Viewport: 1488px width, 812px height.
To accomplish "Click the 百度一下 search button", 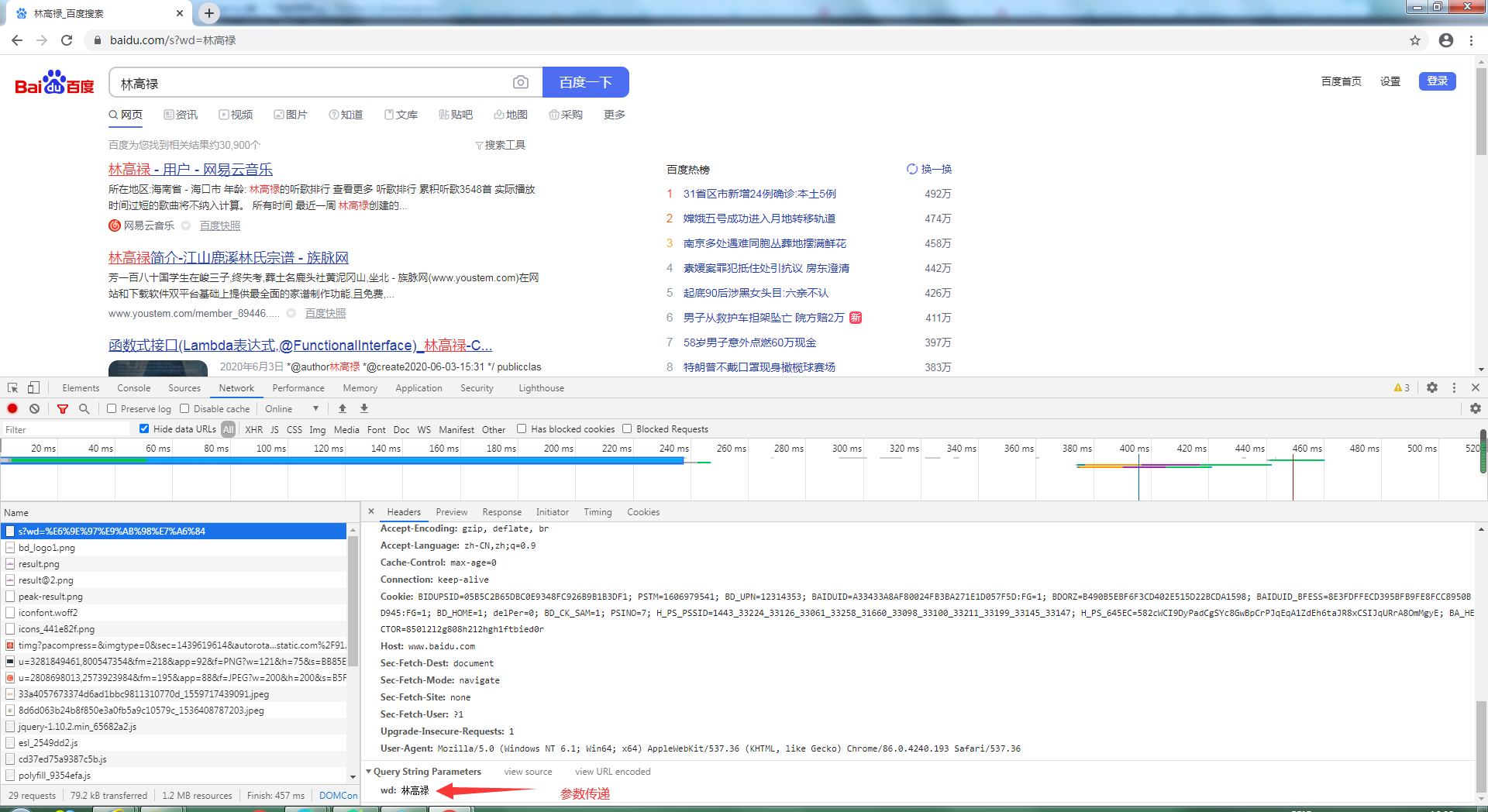I will (585, 82).
